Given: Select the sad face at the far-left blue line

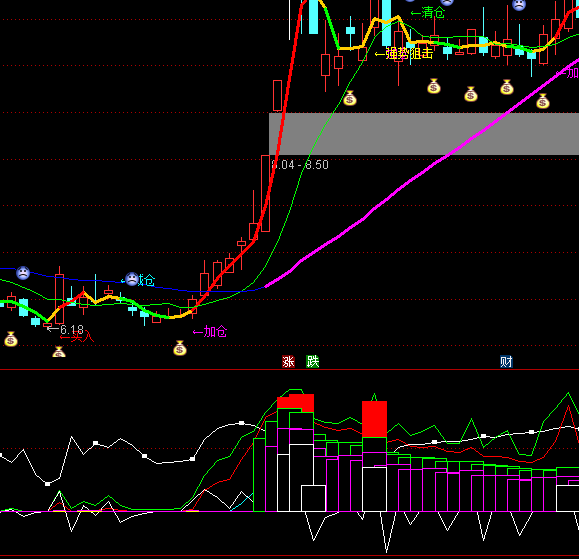Looking at the screenshot, I should point(23,273).
